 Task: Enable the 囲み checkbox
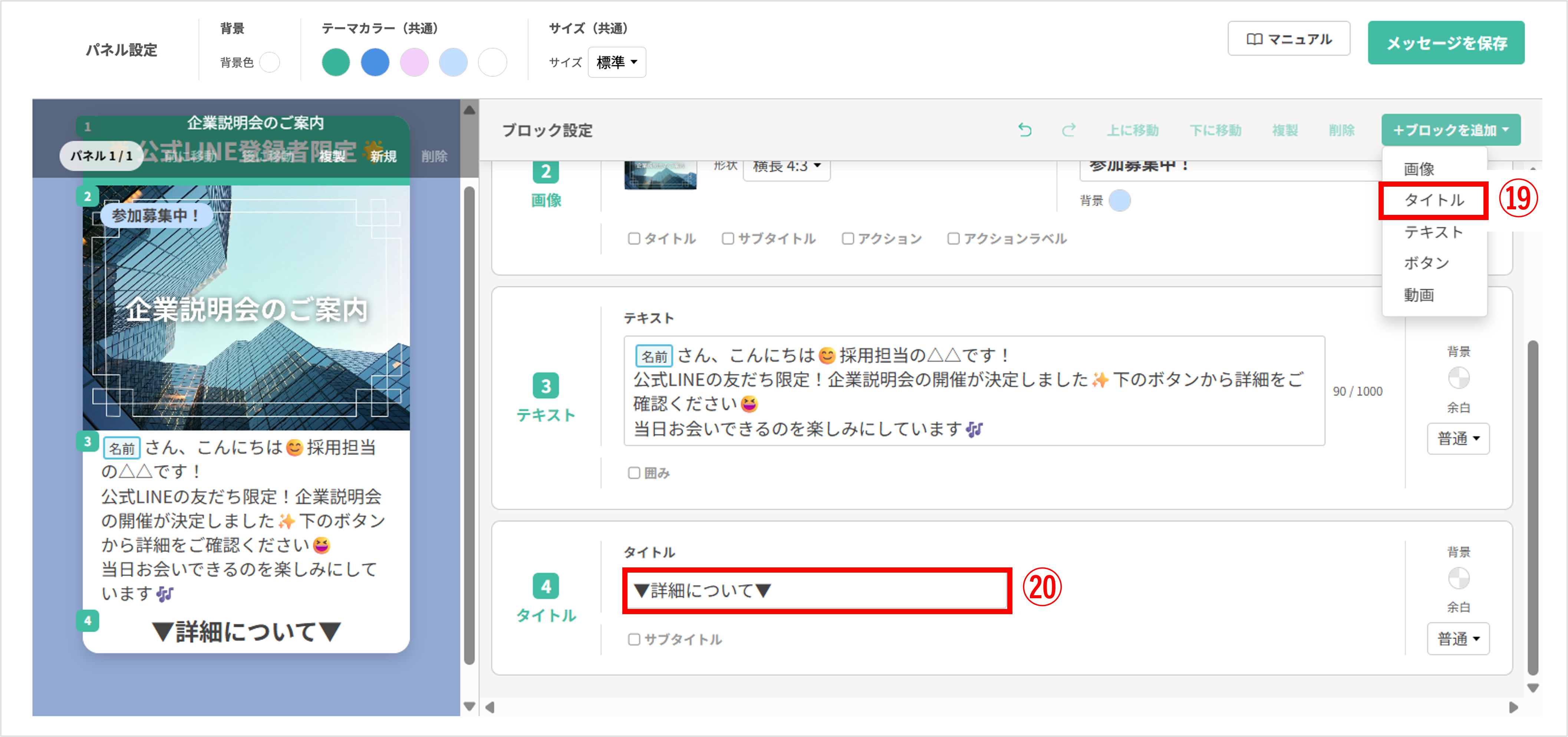[634, 473]
